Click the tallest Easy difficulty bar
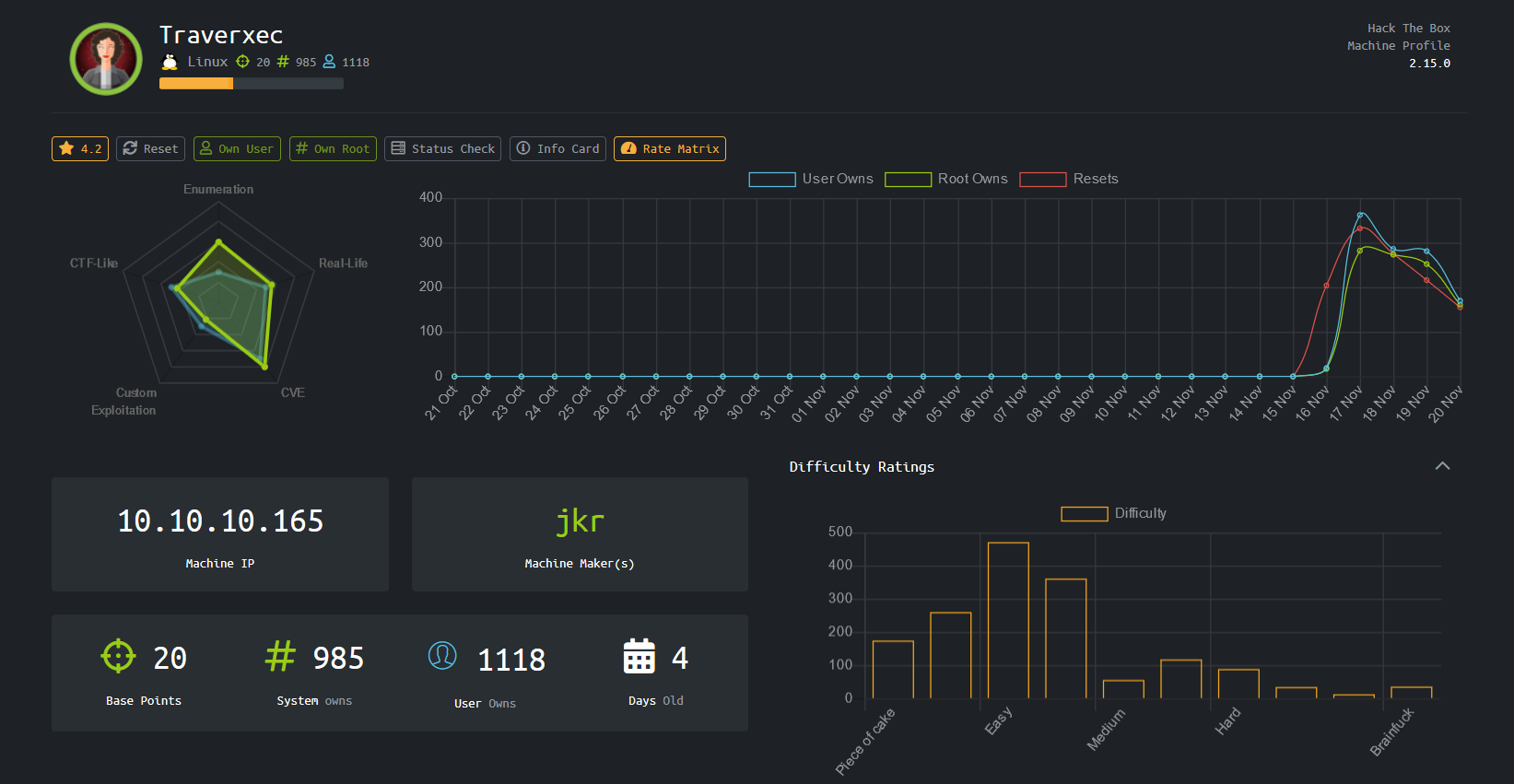The width and height of the screenshot is (1514, 784). pyautogui.click(x=1008, y=620)
